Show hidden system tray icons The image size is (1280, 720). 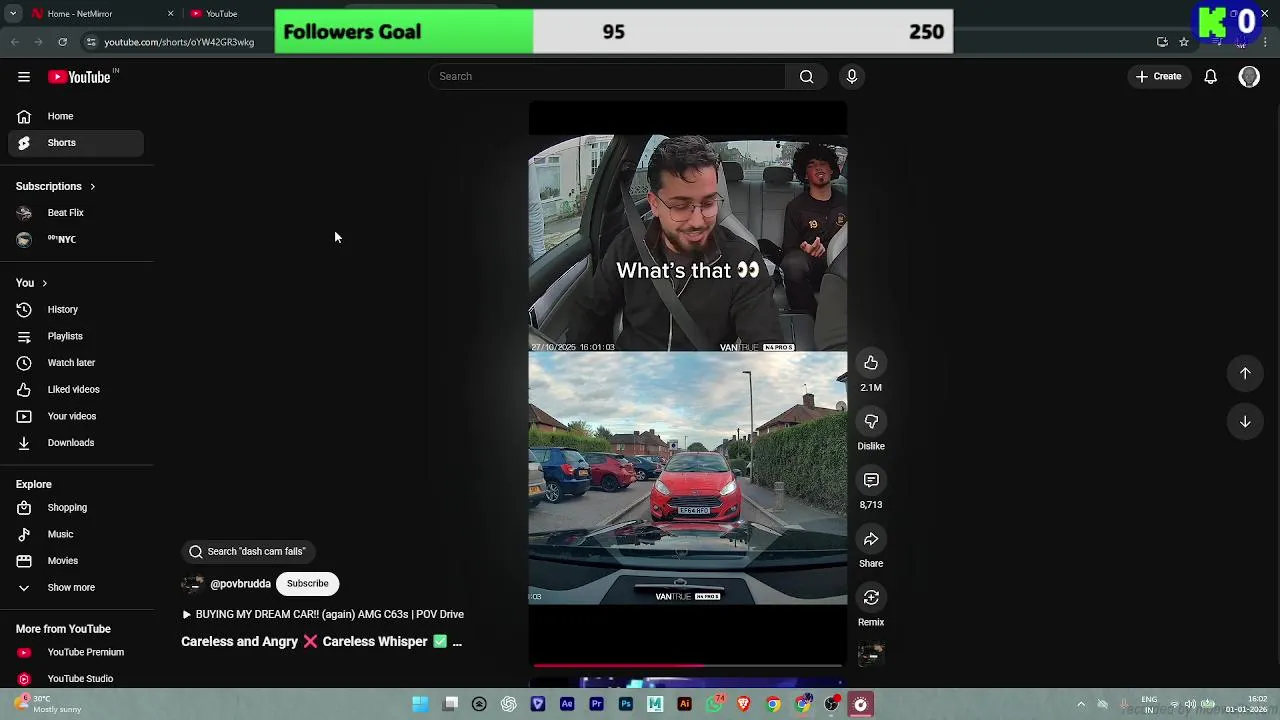click(1081, 704)
